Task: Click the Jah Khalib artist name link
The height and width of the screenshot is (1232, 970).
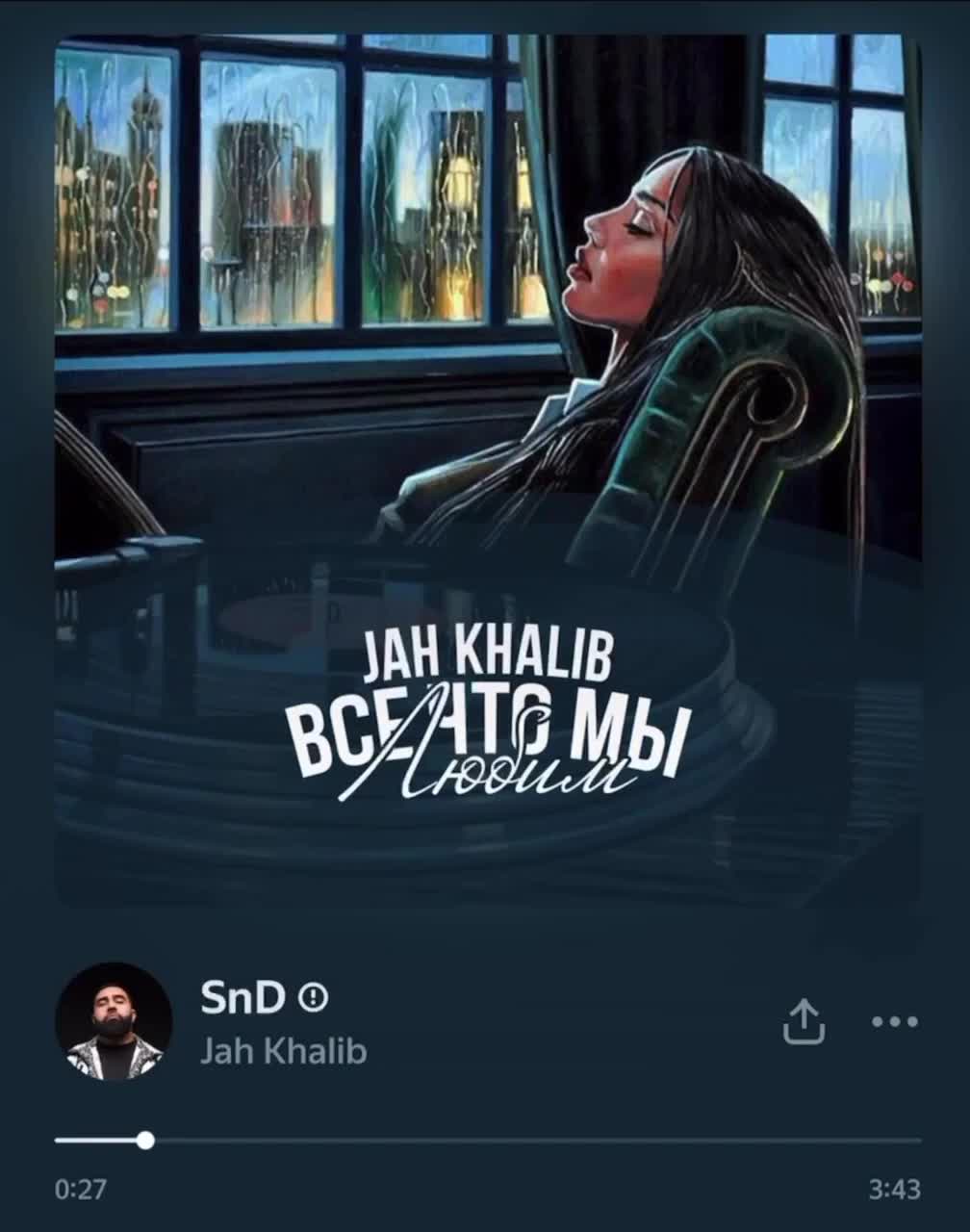Action: tap(283, 1051)
